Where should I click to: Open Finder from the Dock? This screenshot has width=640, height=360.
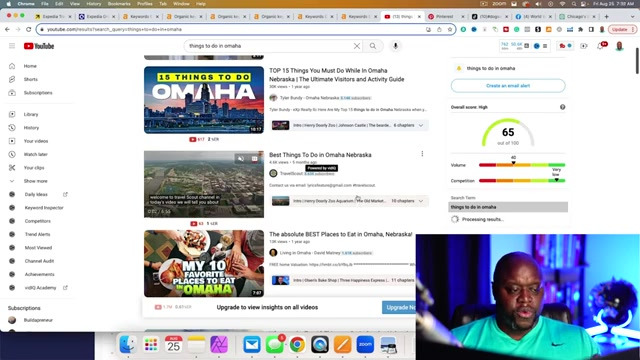pyautogui.click(x=128, y=345)
